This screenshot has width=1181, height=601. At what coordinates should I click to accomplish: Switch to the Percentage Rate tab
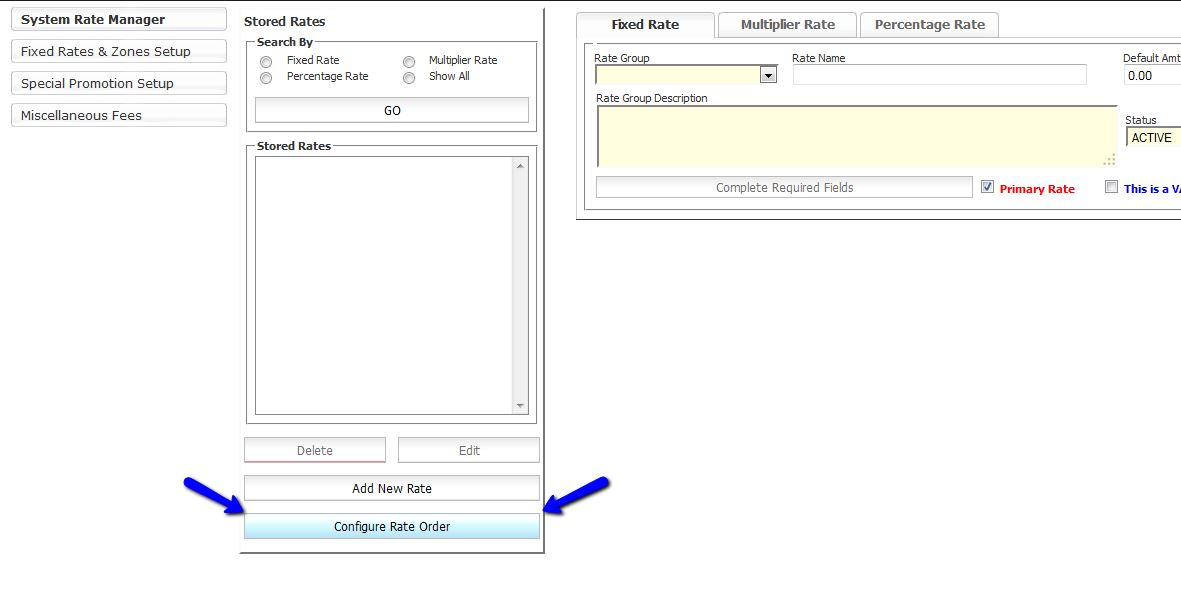[929, 23]
